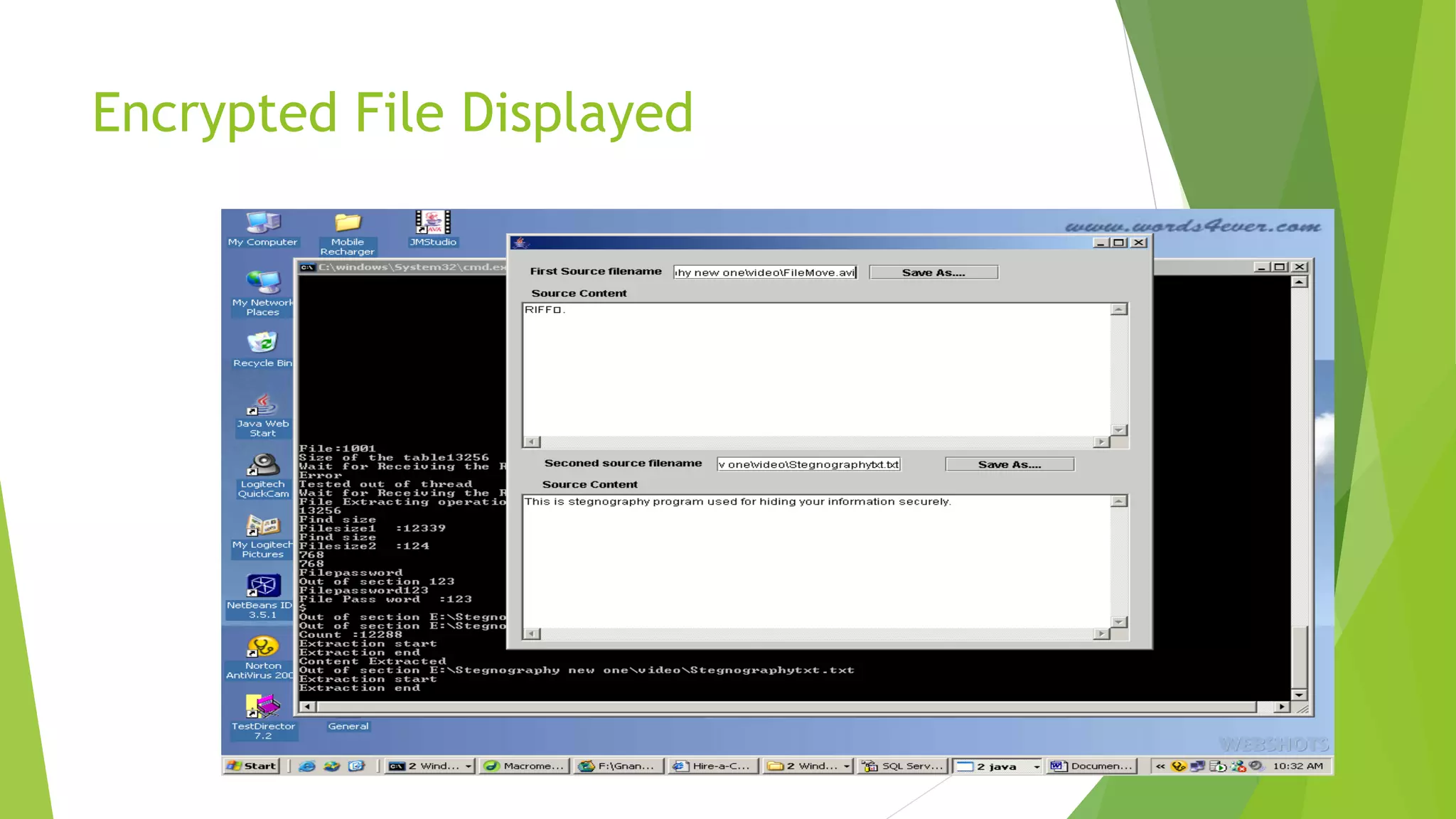Click the first yellow system tray icon
This screenshot has width=1456, height=819.
pyautogui.click(x=1179, y=766)
